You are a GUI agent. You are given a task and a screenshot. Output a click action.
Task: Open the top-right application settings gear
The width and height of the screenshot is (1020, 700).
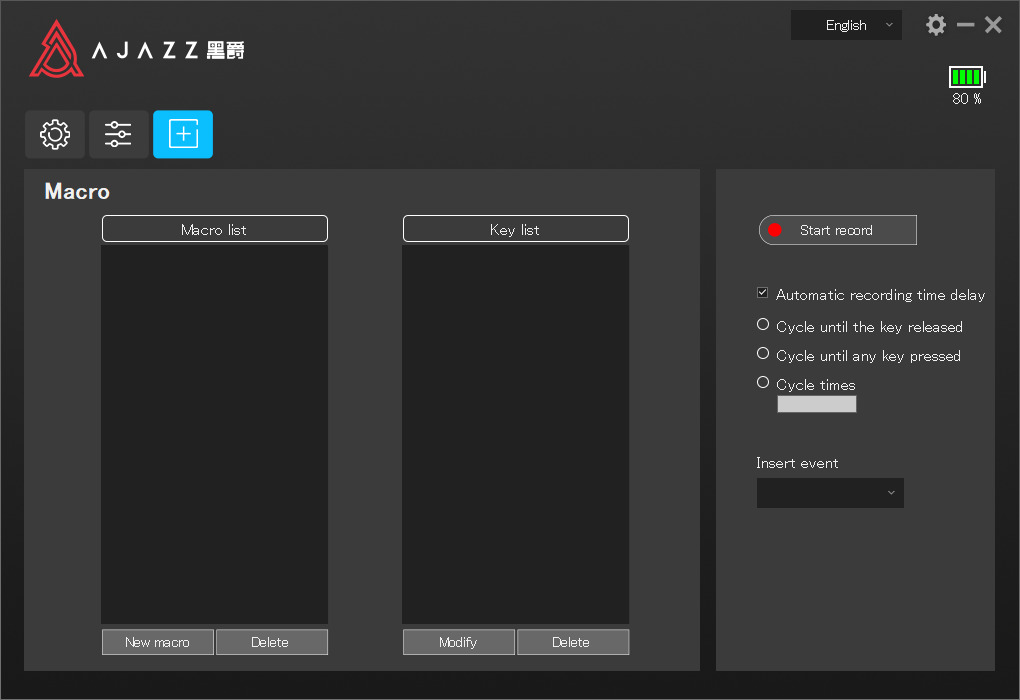(x=935, y=25)
